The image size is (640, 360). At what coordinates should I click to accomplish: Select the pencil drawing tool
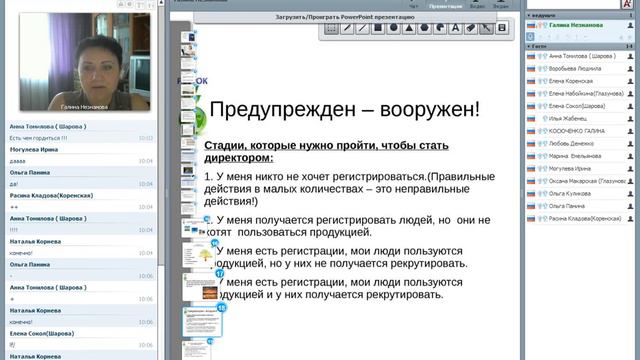[347, 28]
